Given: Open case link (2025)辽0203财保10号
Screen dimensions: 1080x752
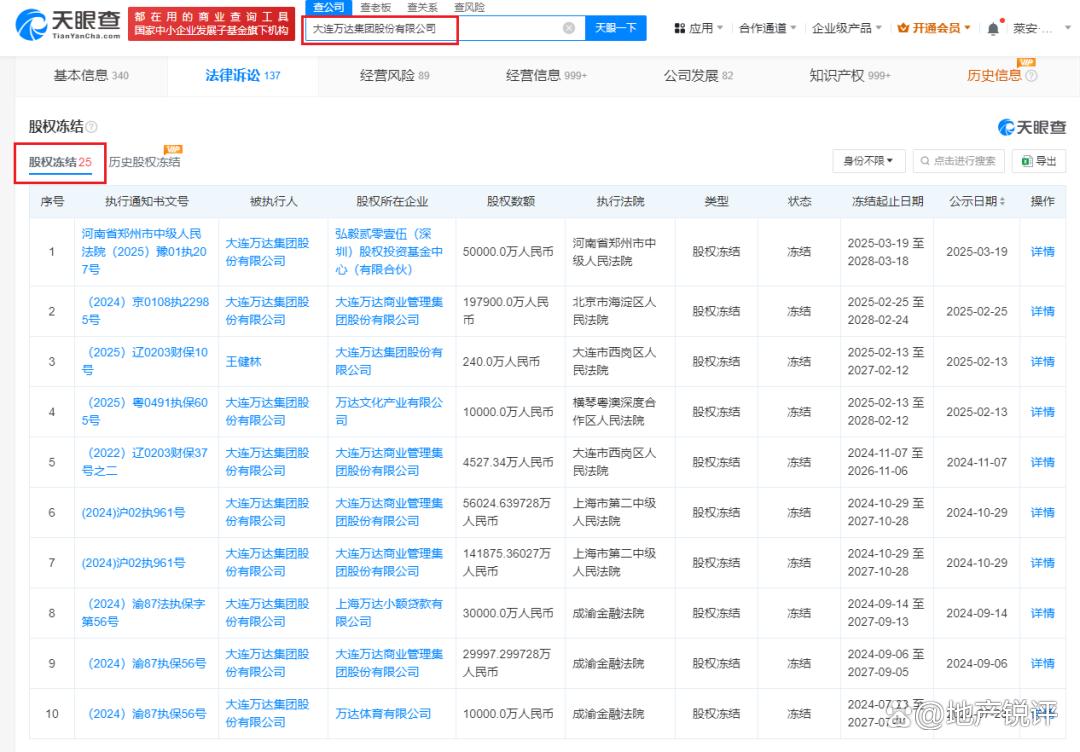Looking at the screenshot, I should click(145, 362).
